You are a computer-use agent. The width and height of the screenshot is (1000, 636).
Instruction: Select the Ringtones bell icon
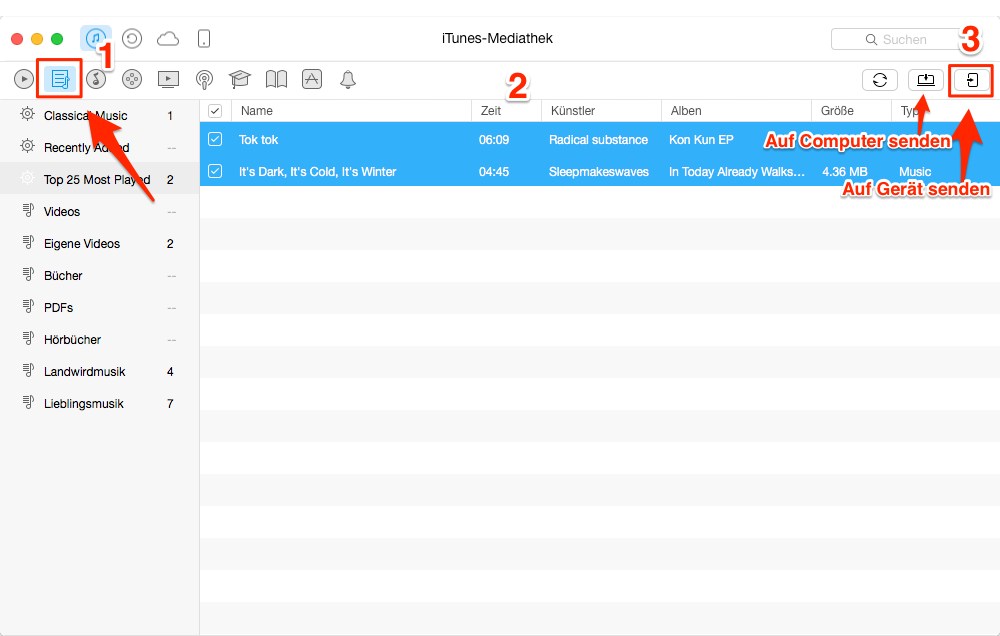[348, 80]
